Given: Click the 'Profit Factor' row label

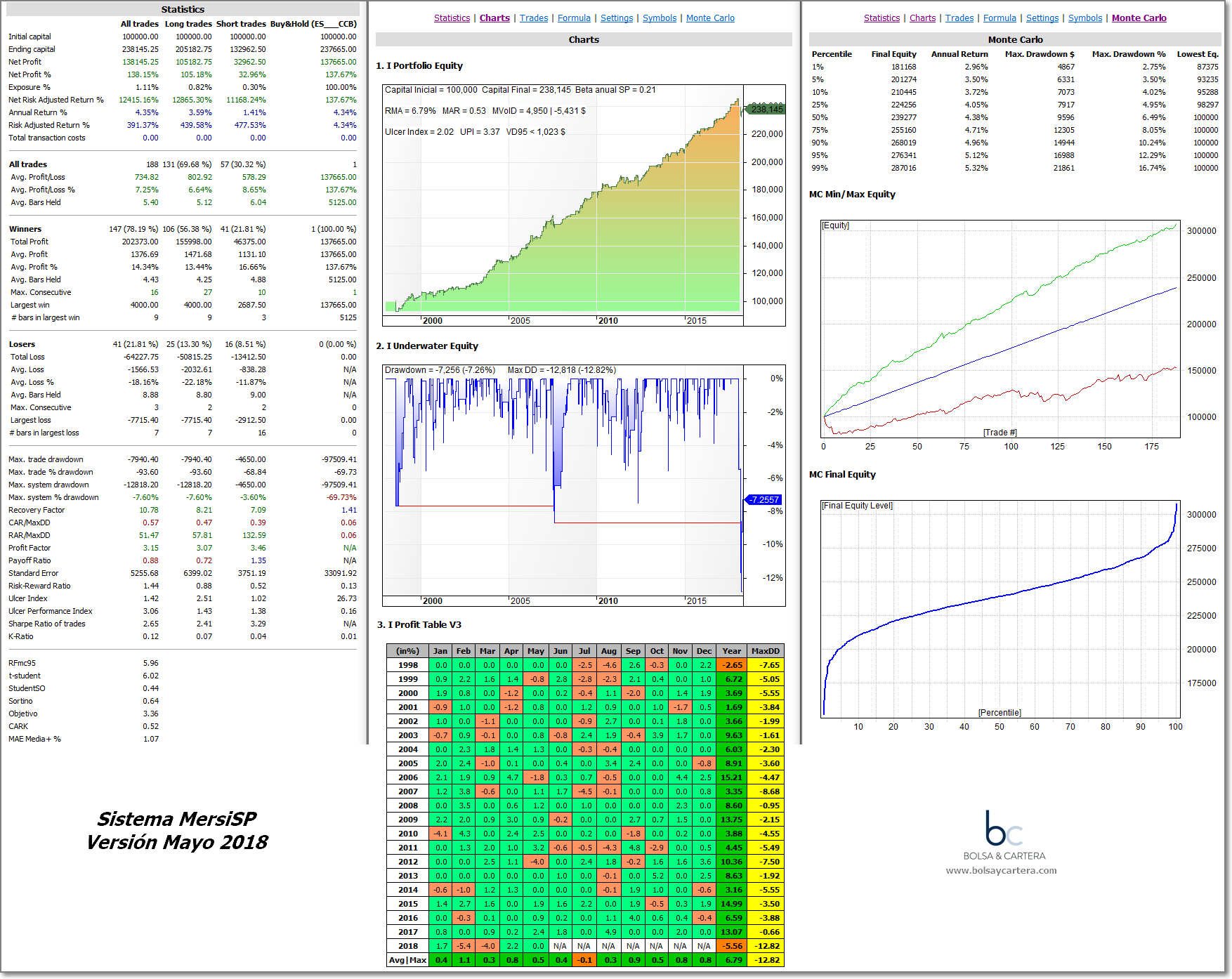Looking at the screenshot, I should coord(30,548).
